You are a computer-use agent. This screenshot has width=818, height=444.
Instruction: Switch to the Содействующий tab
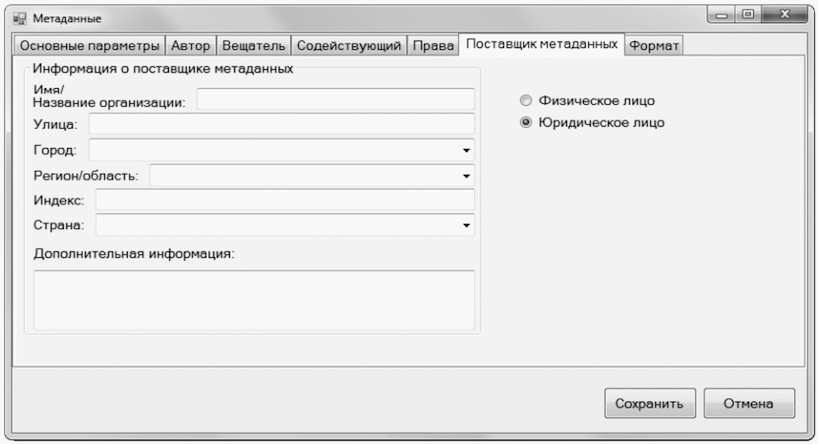pyautogui.click(x=350, y=46)
